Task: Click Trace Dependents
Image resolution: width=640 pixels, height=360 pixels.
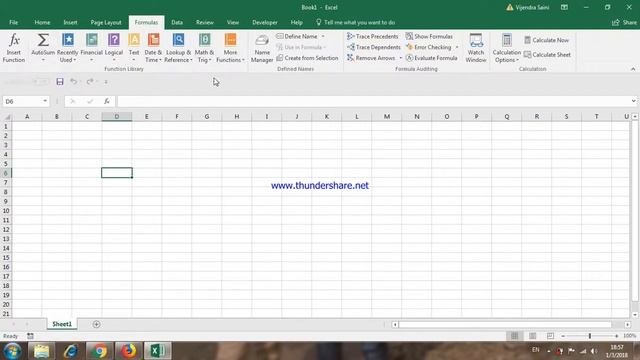Action: (374, 47)
